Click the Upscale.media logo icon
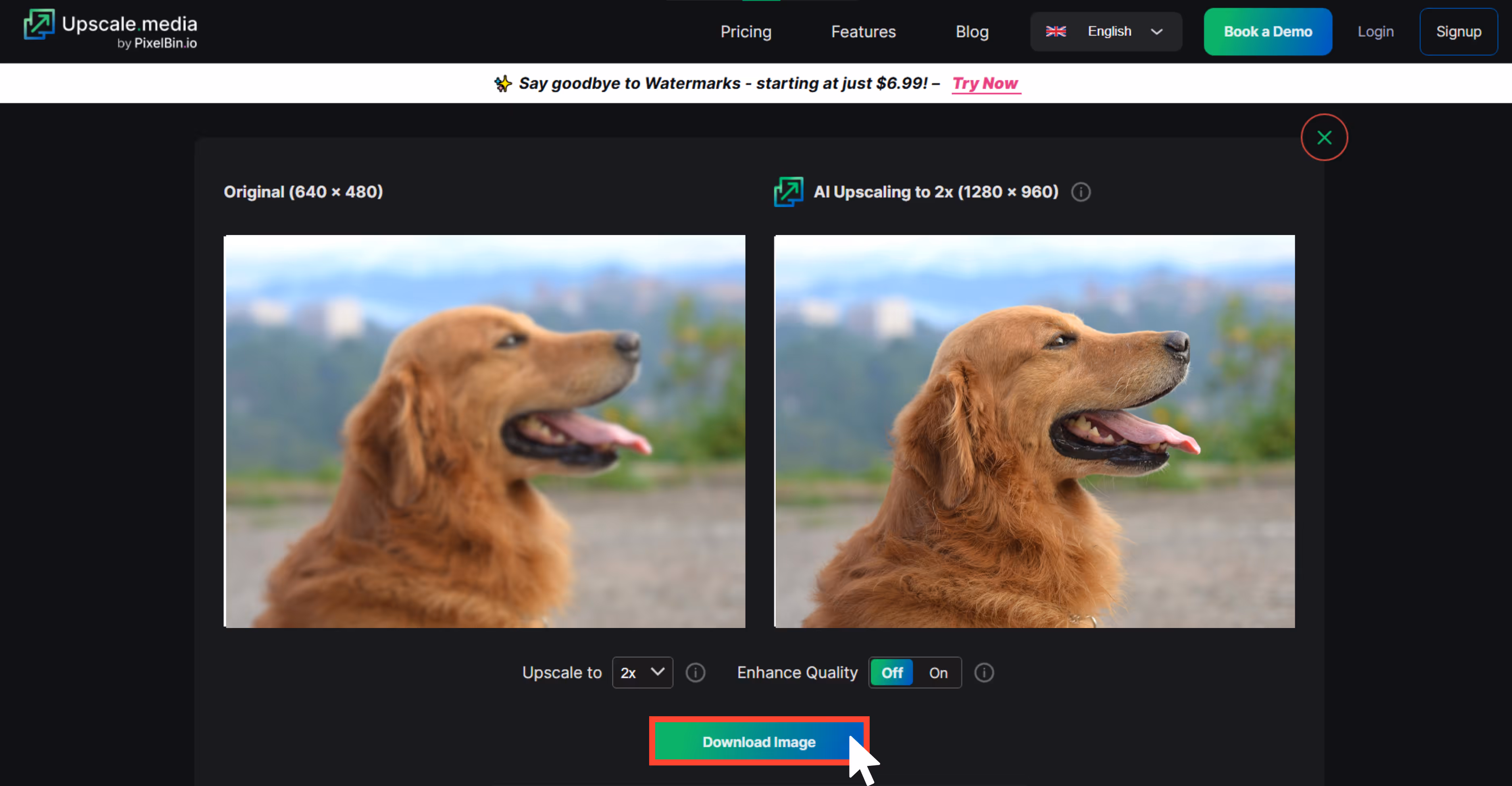Viewport: 1512px width, 786px height. [x=39, y=25]
